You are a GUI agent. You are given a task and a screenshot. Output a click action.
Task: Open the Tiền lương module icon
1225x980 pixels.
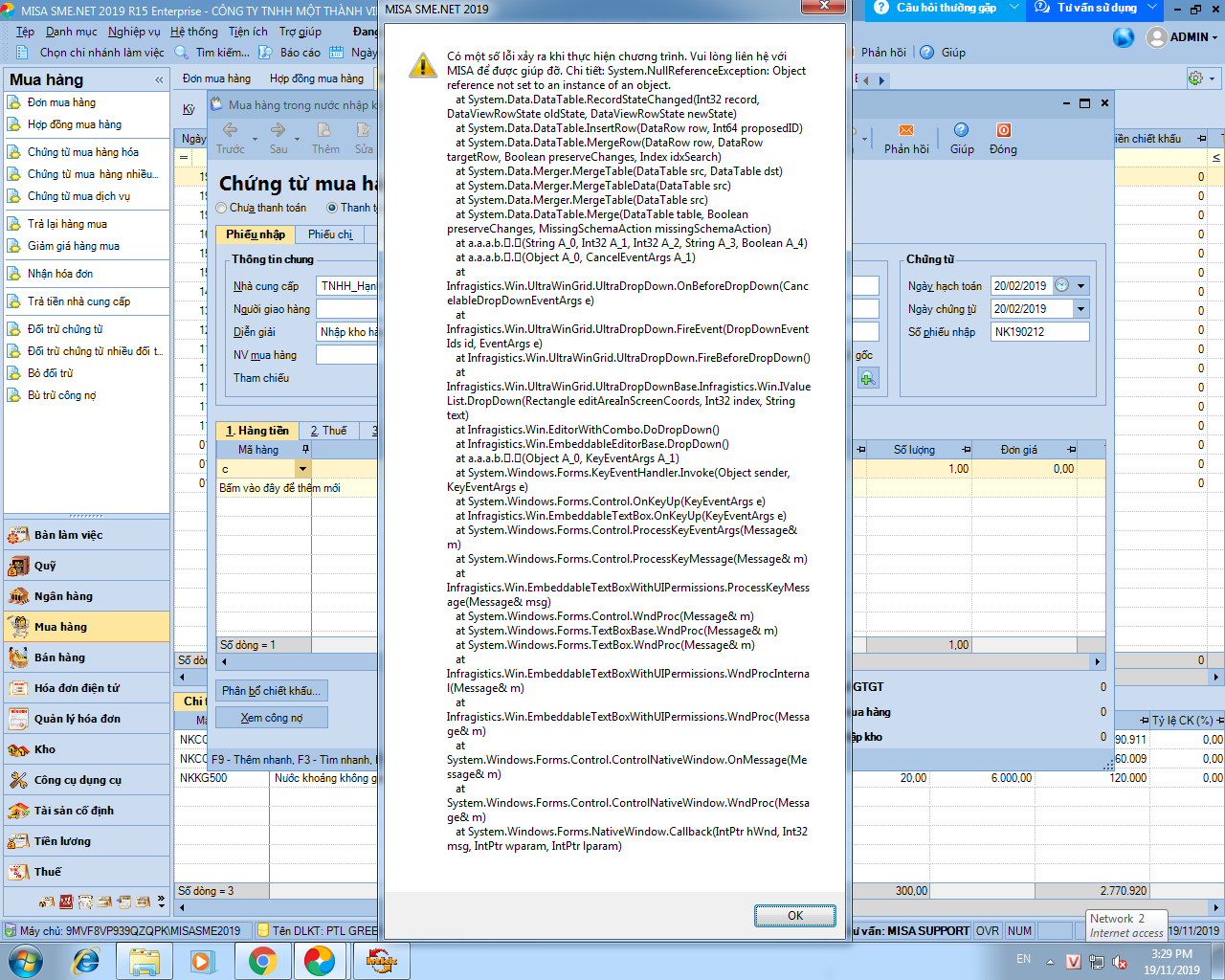tap(18, 841)
